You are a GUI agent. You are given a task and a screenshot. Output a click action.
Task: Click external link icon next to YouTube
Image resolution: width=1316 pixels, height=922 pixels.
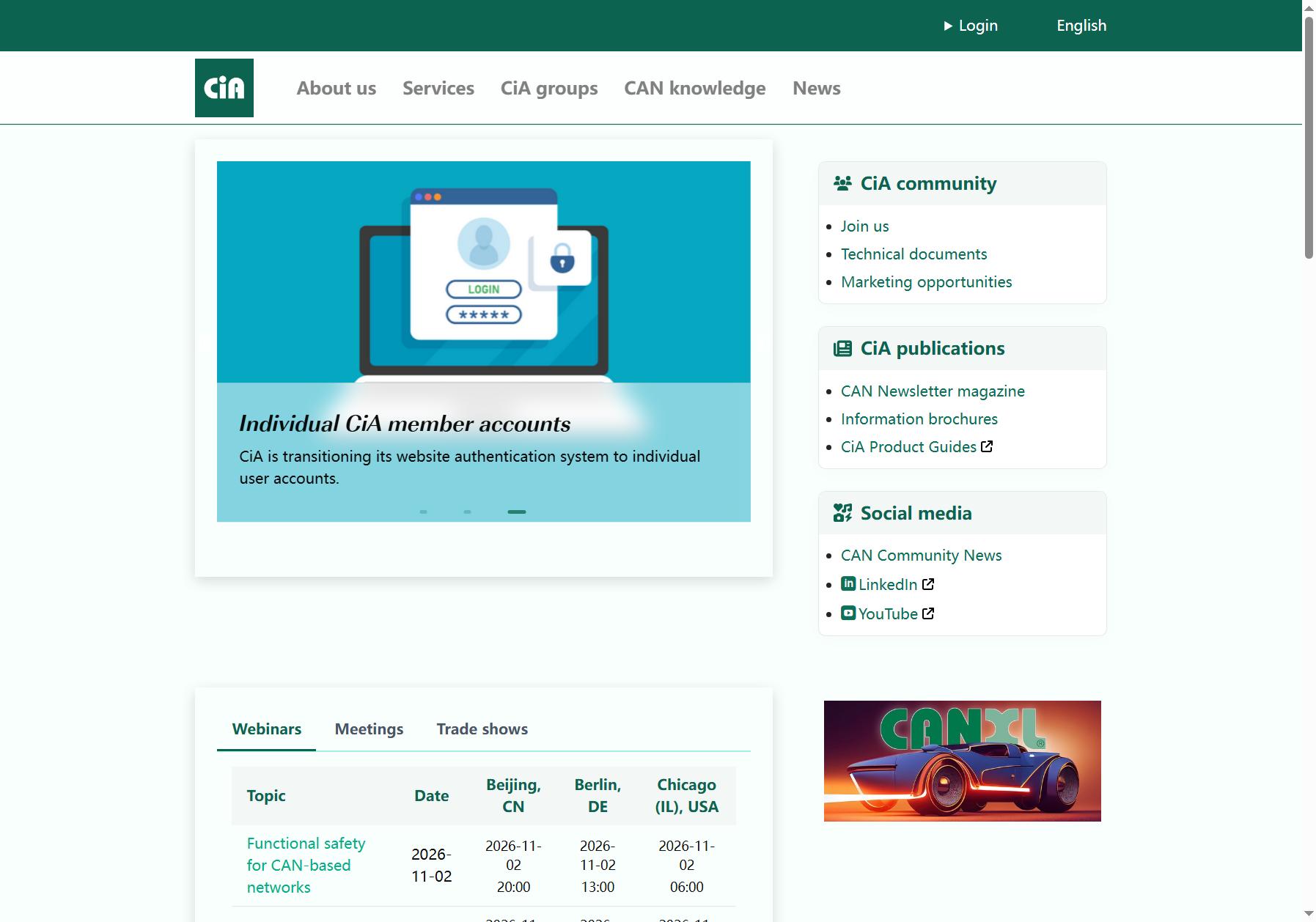(x=928, y=613)
